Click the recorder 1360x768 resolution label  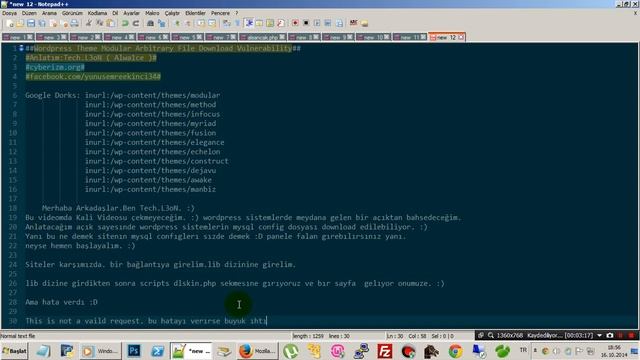coord(510,335)
